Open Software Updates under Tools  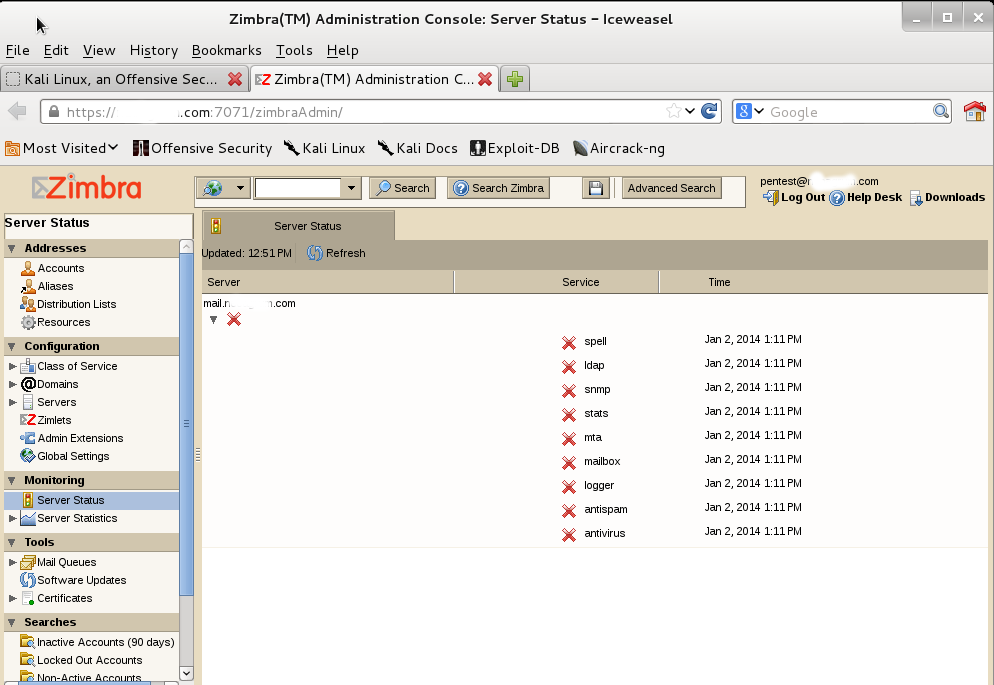81,580
